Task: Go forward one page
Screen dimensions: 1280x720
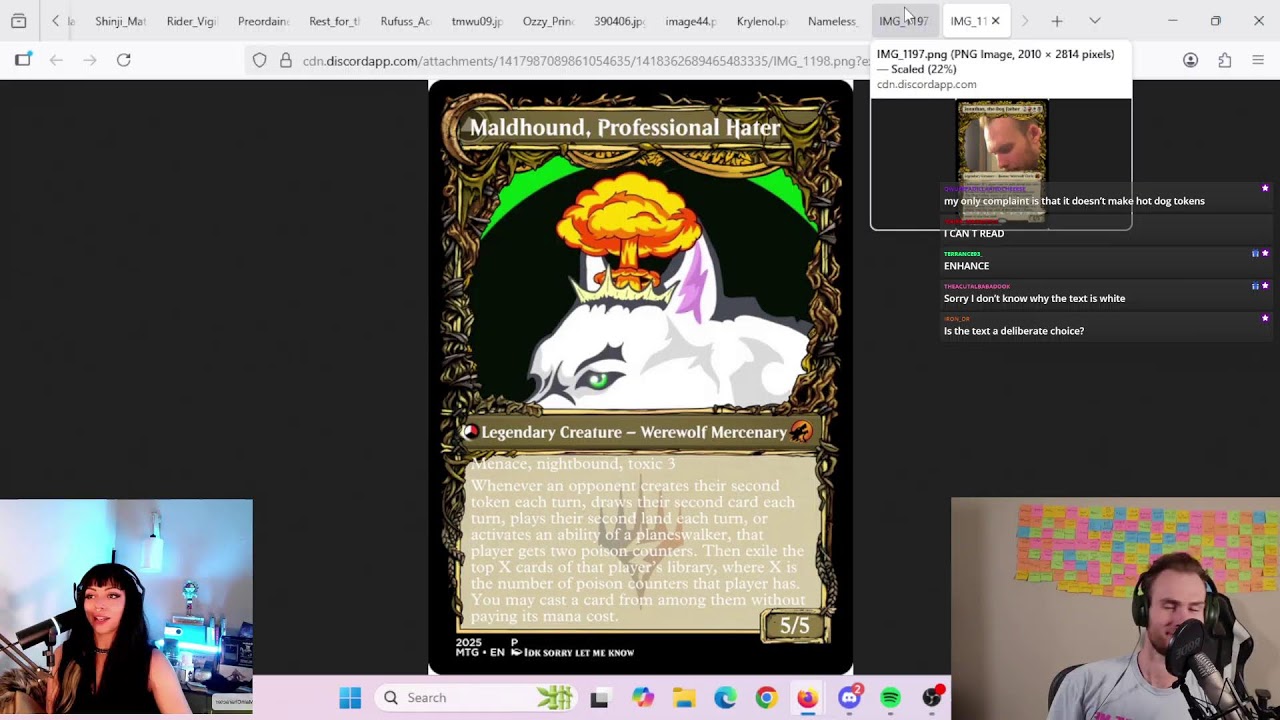Action: pos(90,60)
